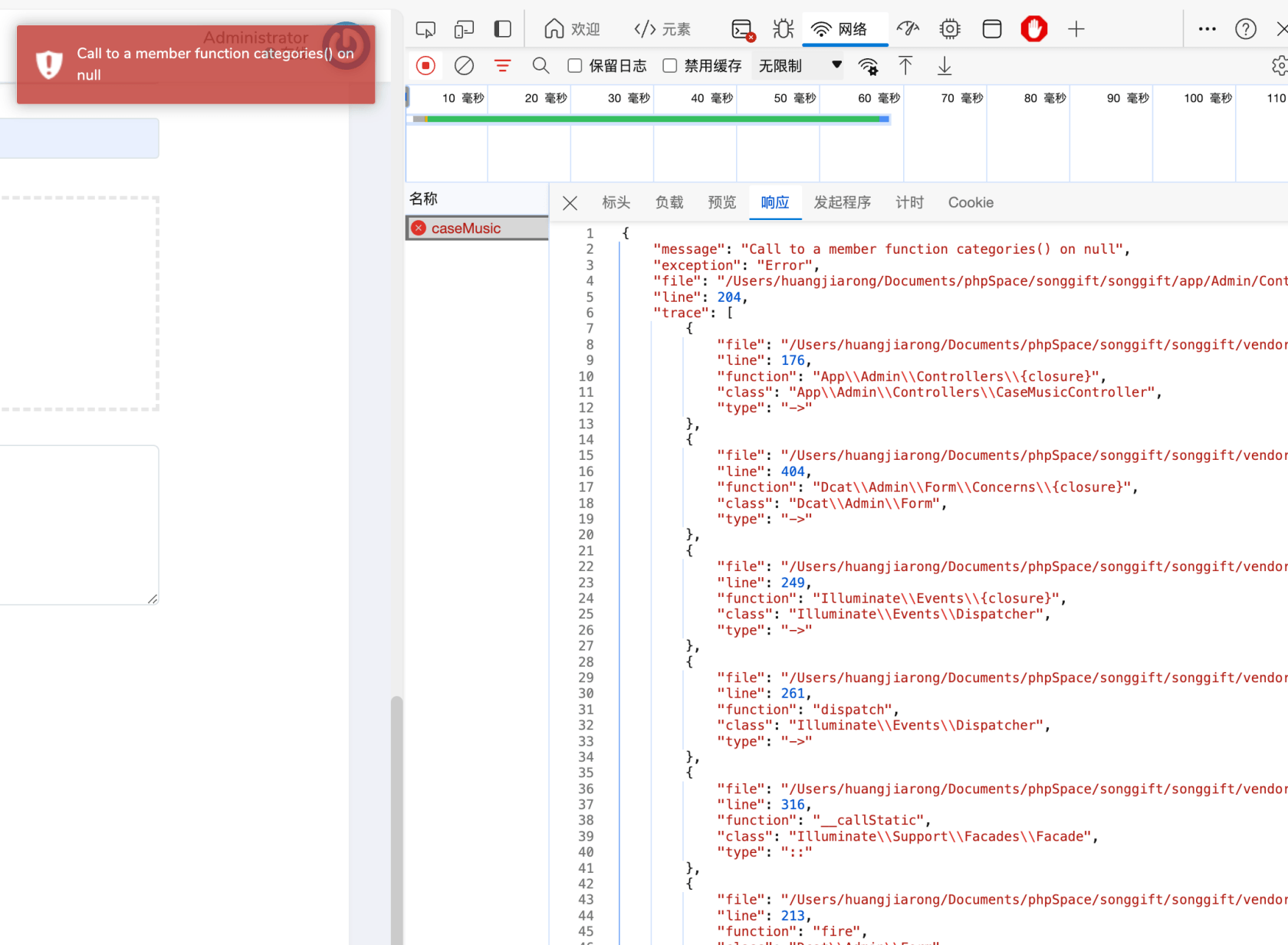Viewport: 1288px width, 945px height.
Task: Click the error toast shield icon
Action: (x=49, y=64)
